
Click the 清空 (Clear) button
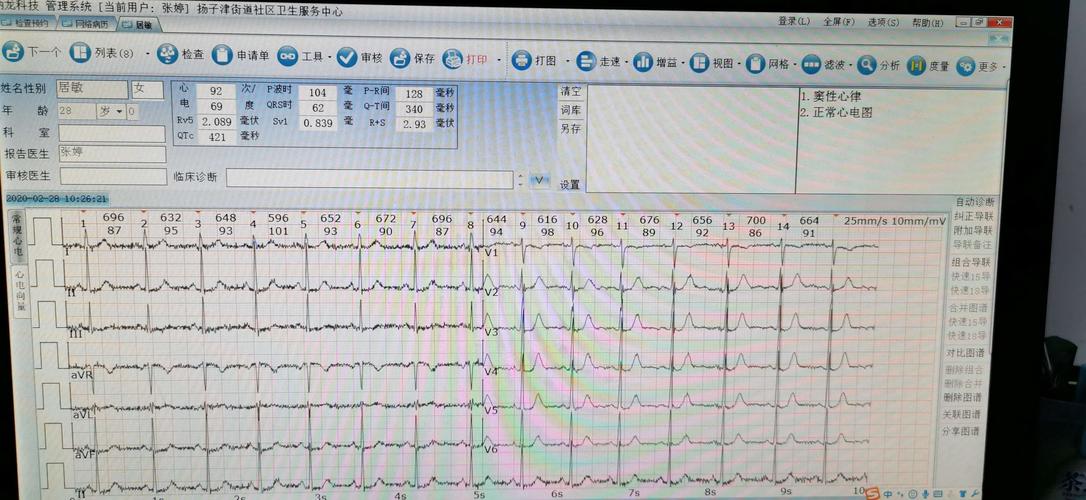[x=570, y=91]
